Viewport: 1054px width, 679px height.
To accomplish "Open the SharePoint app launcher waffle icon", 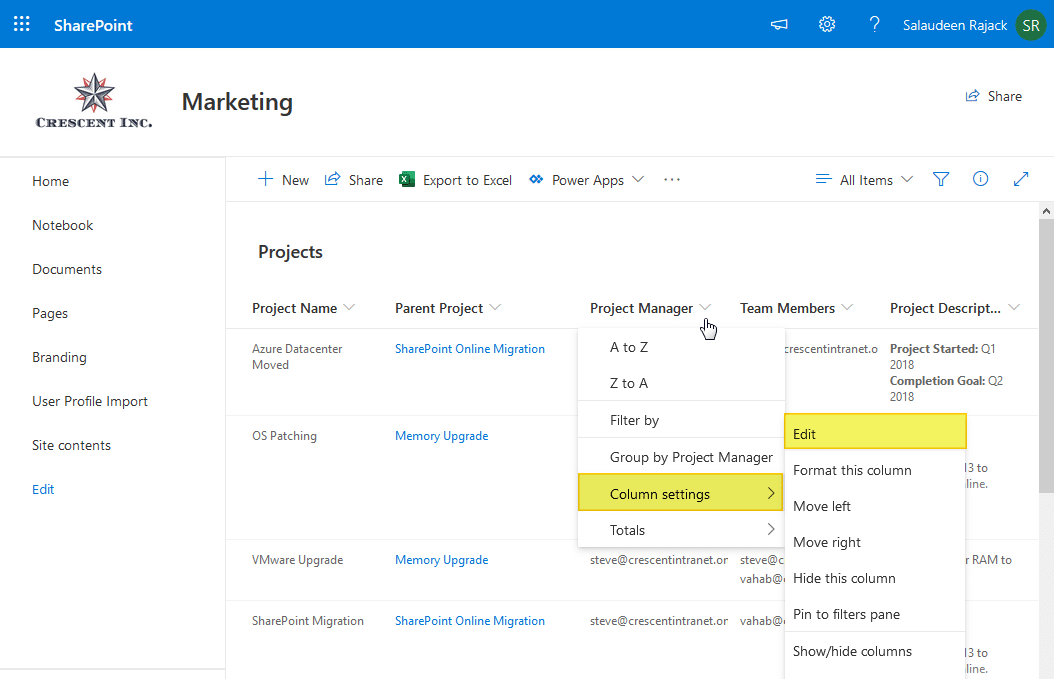I will tap(21, 24).
